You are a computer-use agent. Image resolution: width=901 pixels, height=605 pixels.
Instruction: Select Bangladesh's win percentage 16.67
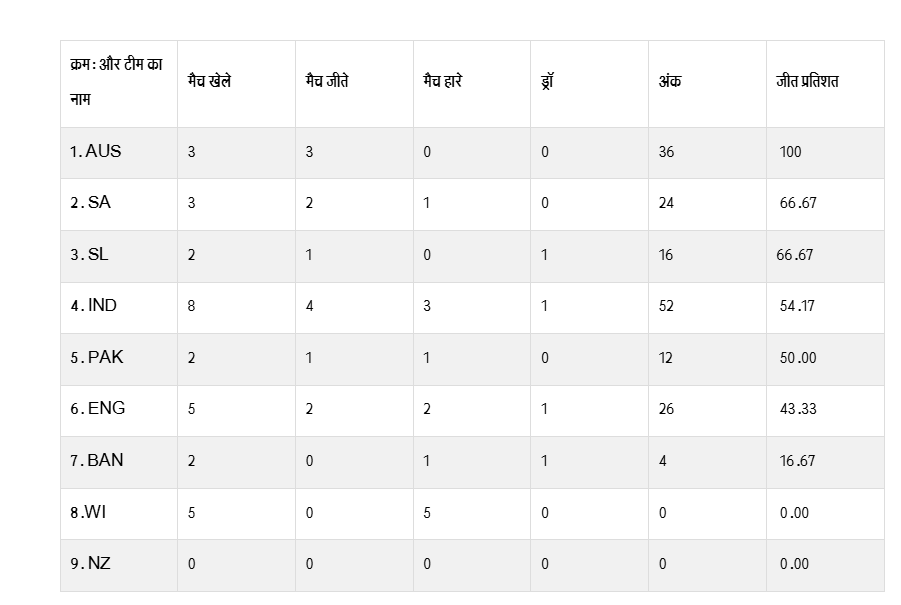pos(797,461)
